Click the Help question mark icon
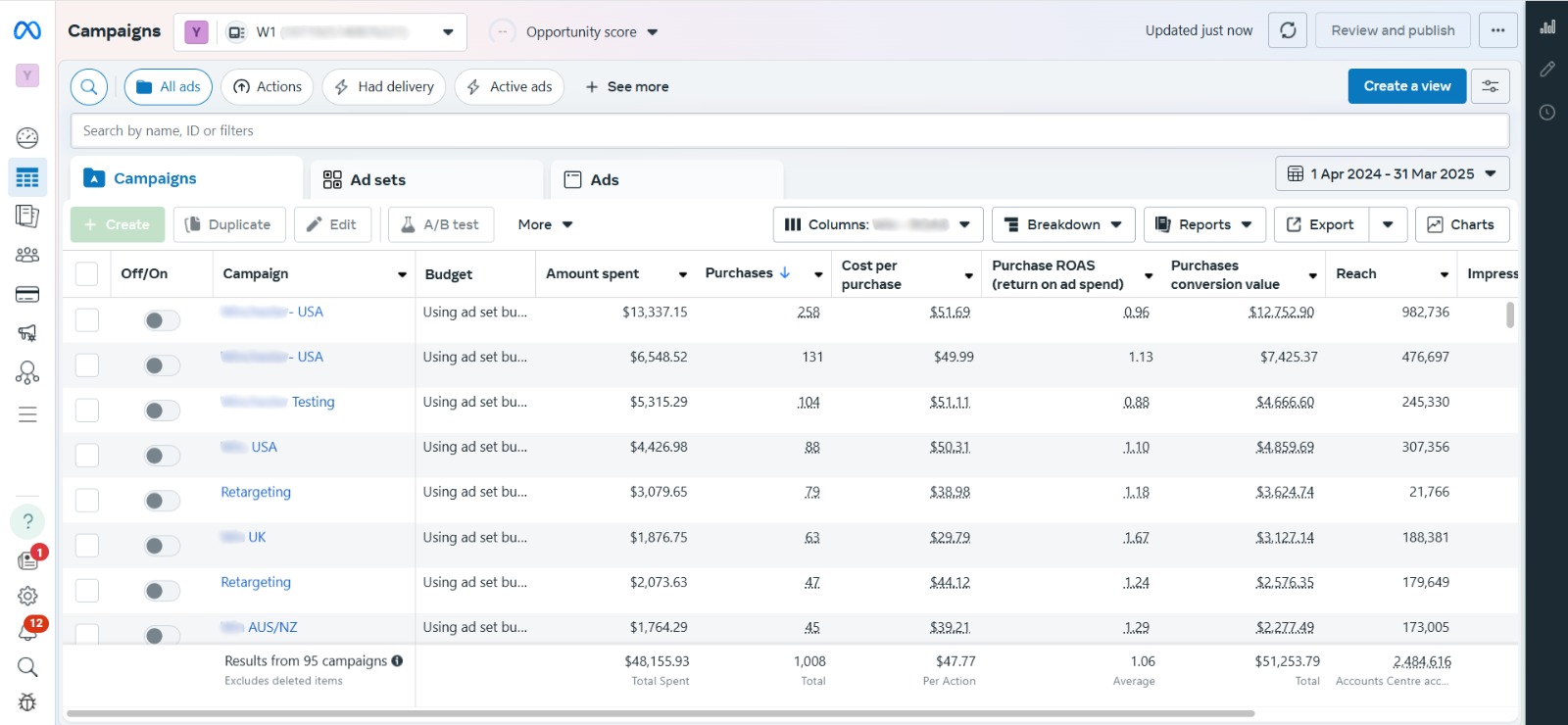The height and width of the screenshot is (725, 1568). click(27, 521)
